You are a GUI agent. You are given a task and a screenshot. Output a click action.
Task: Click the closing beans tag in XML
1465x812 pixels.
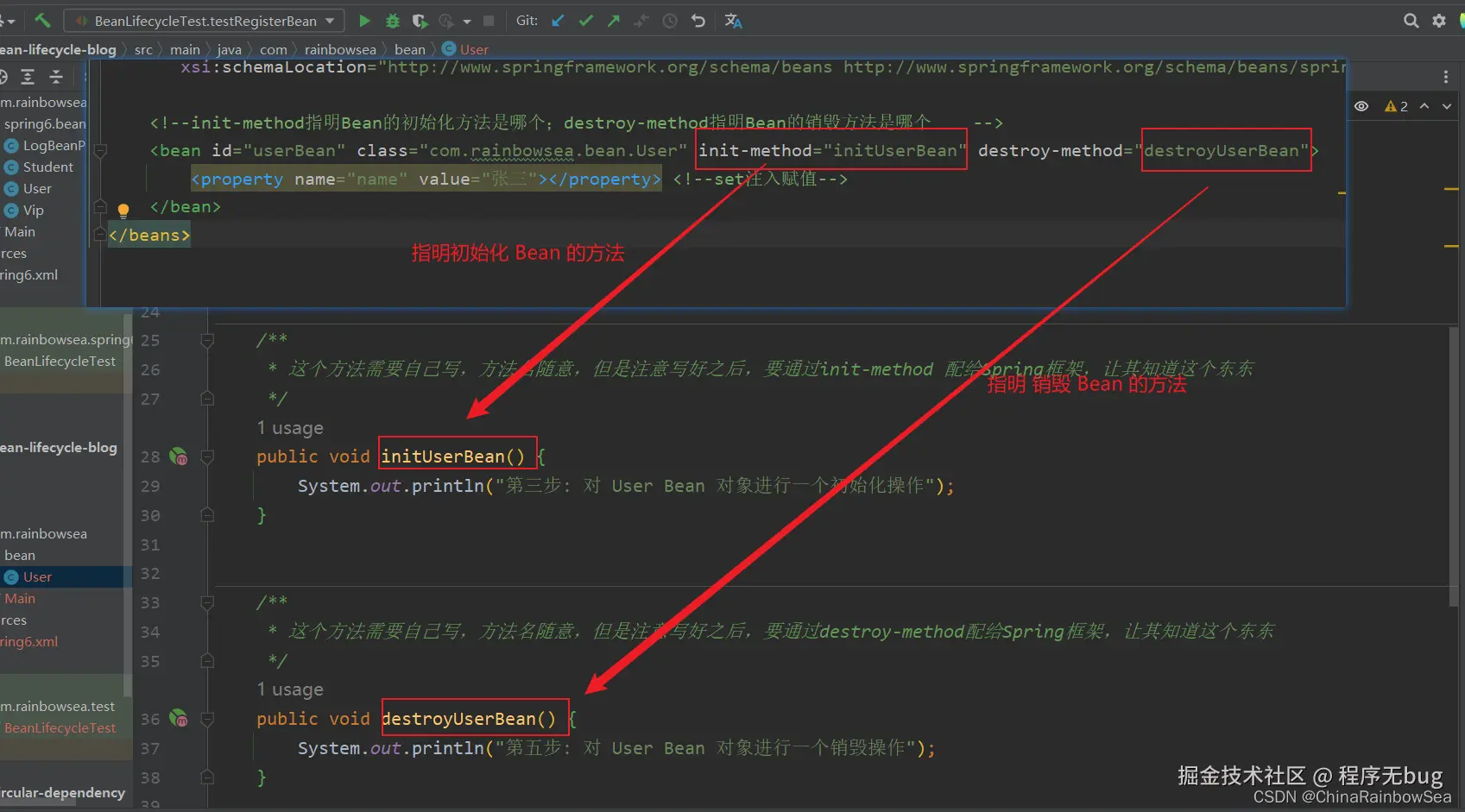tap(149, 235)
